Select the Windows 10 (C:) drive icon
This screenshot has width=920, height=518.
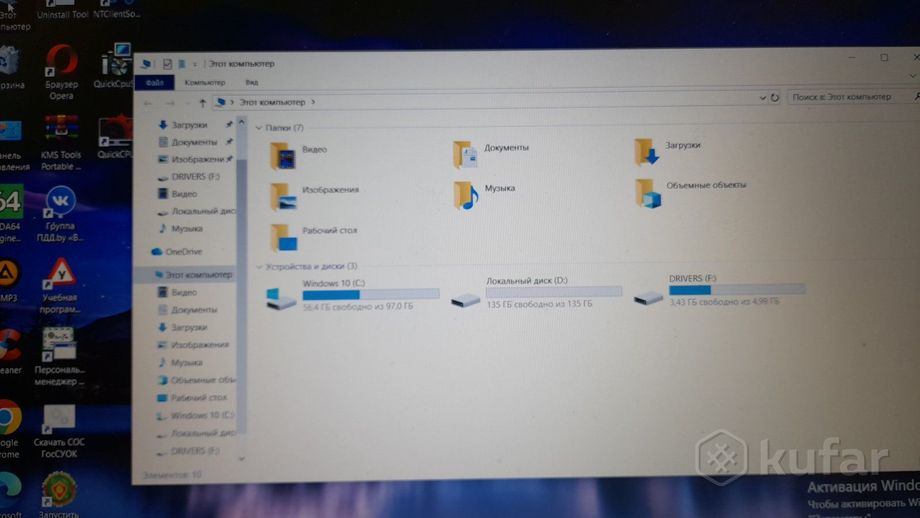(x=280, y=298)
